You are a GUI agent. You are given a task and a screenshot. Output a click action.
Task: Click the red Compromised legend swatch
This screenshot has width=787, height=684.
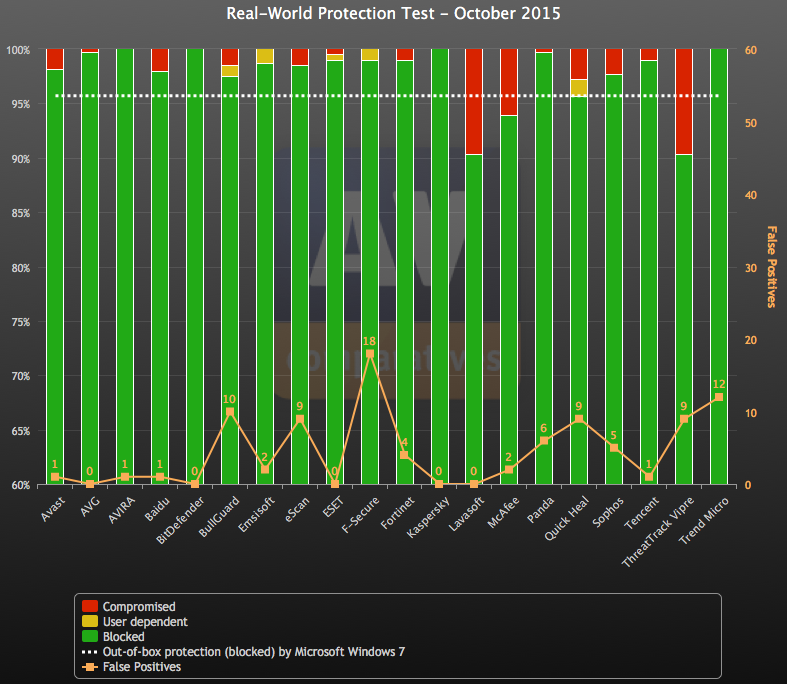(90, 606)
